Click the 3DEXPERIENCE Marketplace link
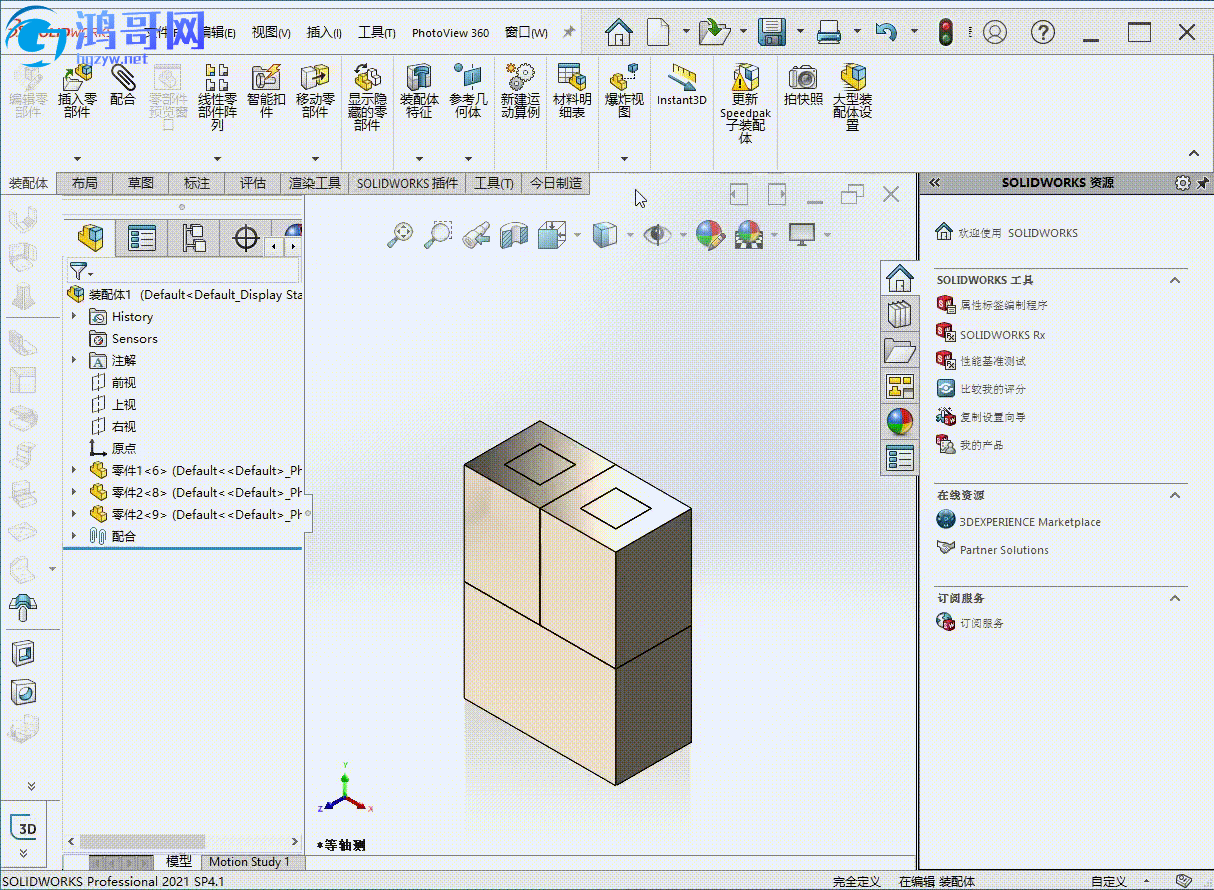1214x890 pixels. click(x=1030, y=522)
